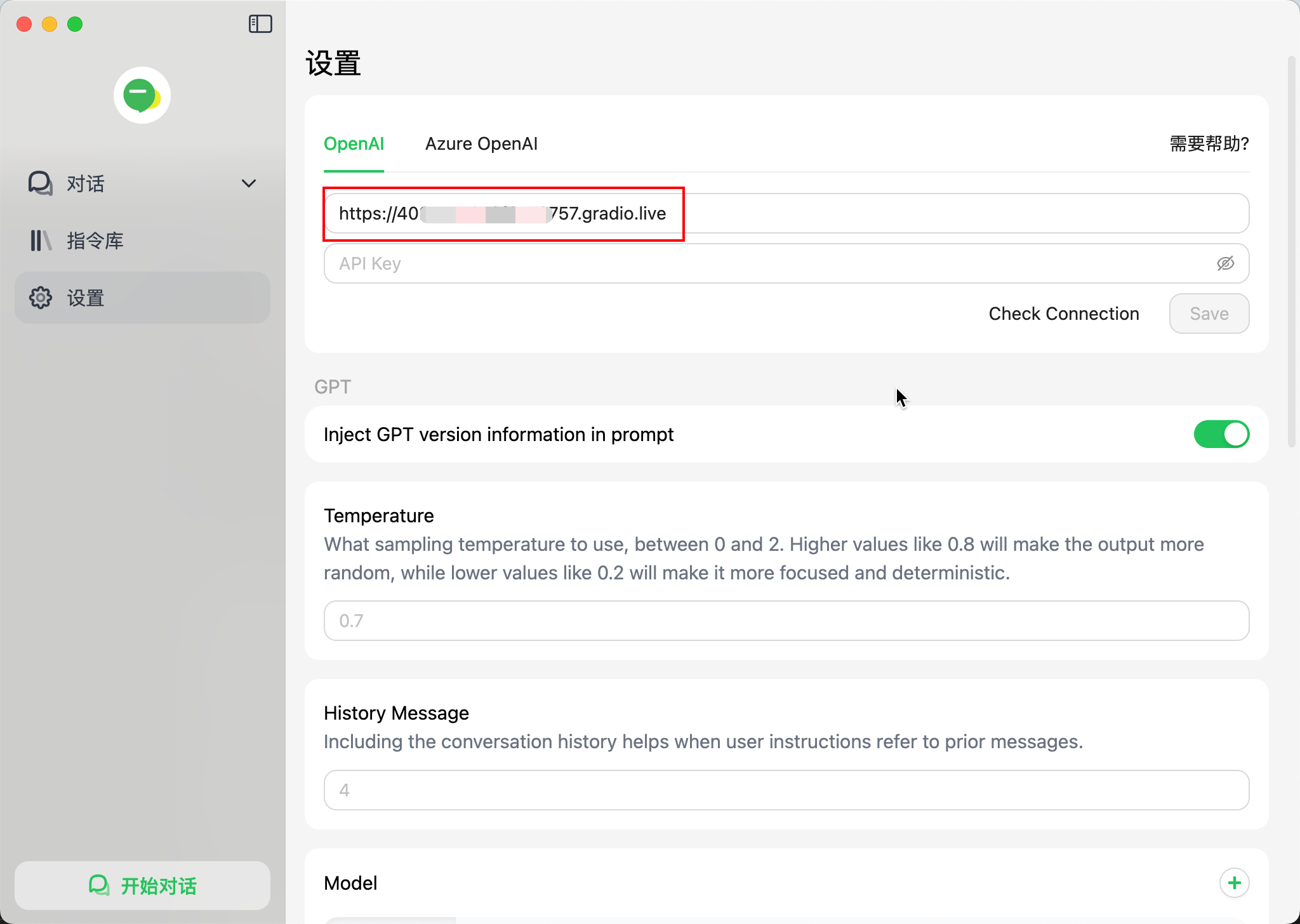Click the 指令库 library books icon
This screenshot has height=924, width=1300.
pos(41,241)
